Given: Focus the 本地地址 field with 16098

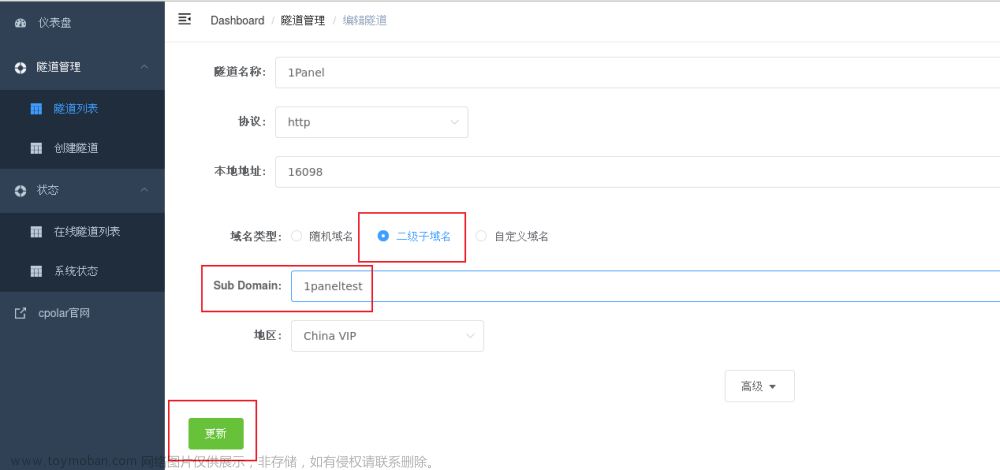Looking at the screenshot, I should tap(638, 172).
